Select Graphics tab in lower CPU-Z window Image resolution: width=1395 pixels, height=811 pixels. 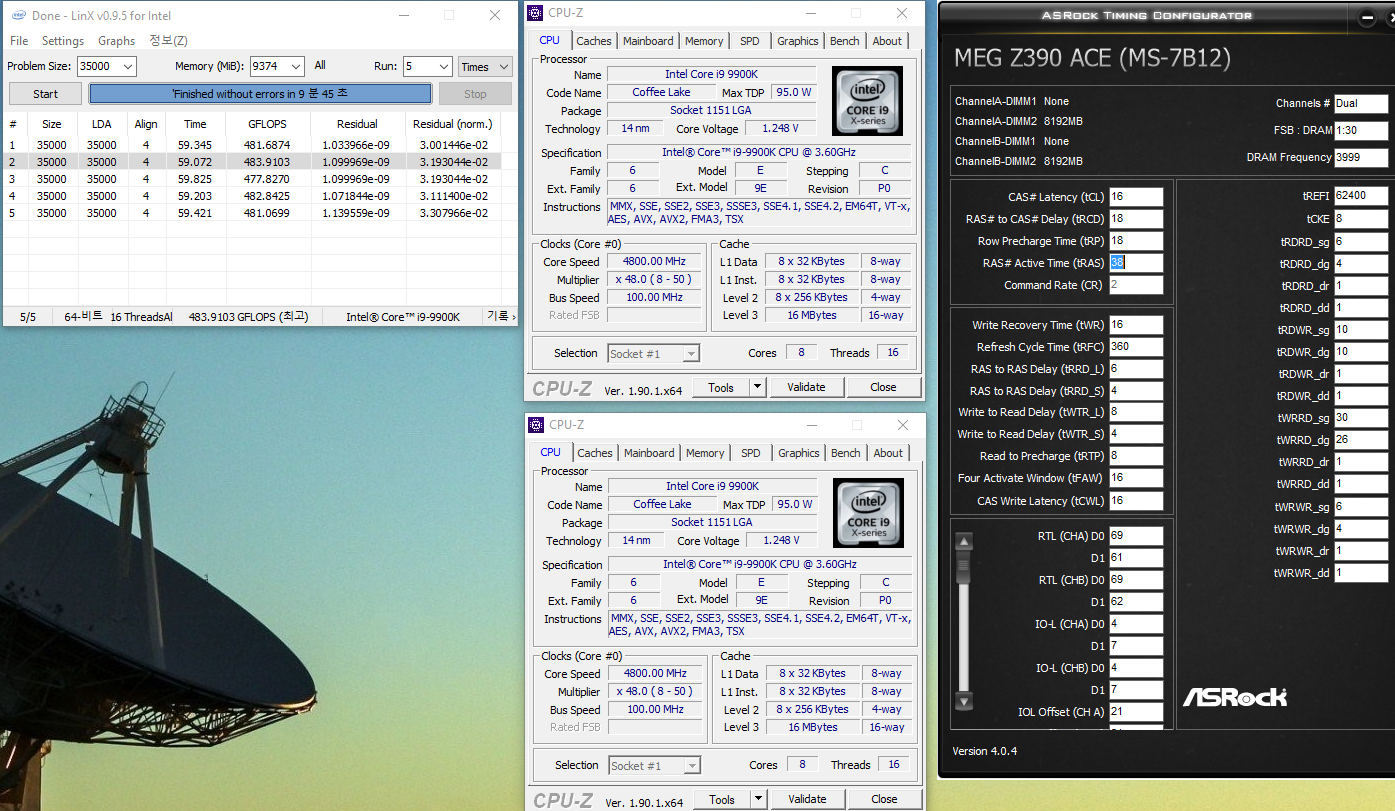pos(799,453)
